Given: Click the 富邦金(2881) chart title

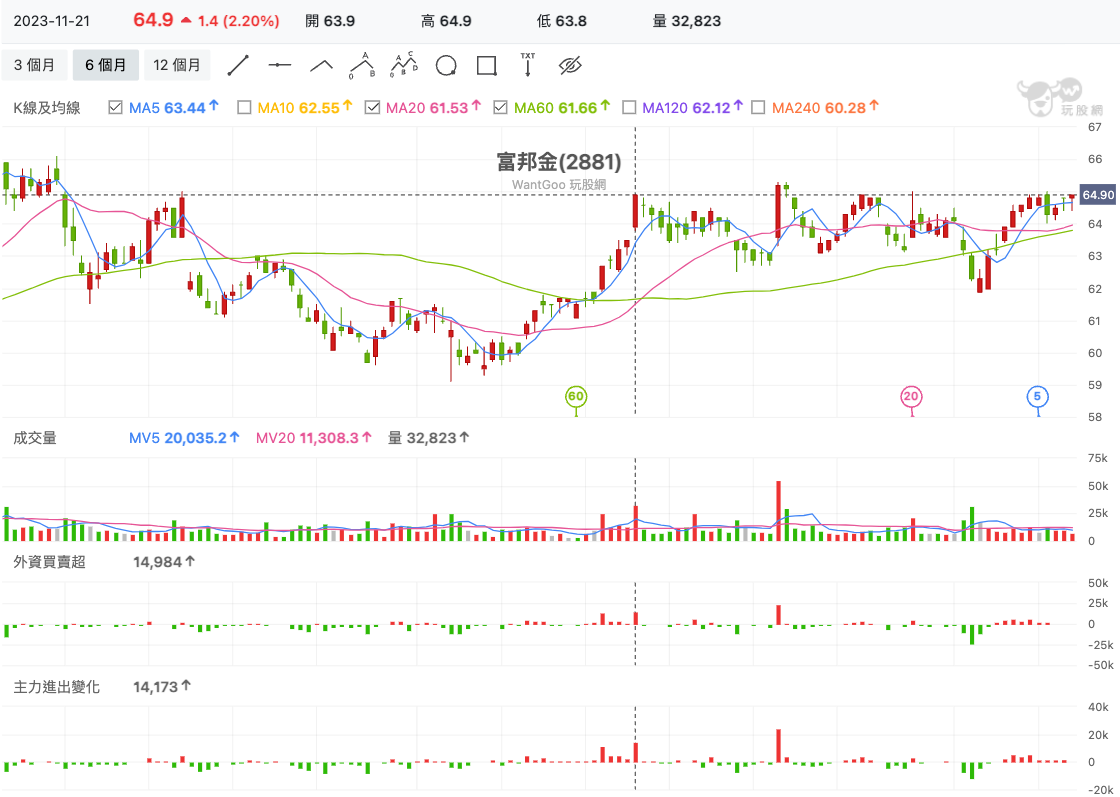Looking at the screenshot, I should [x=559, y=162].
